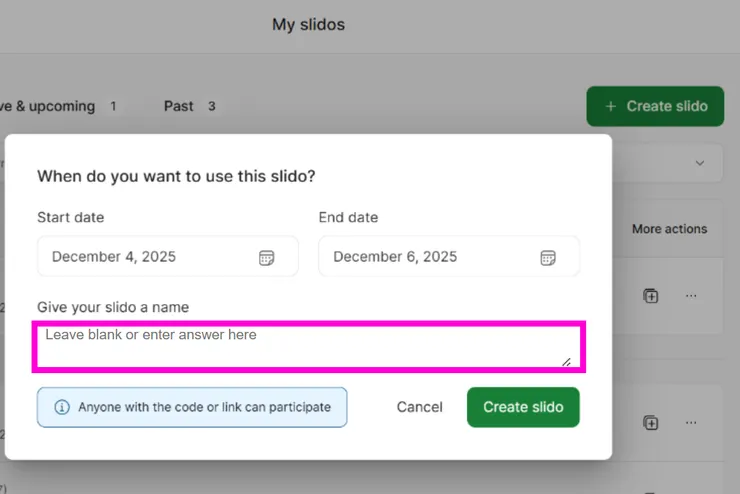Open the Start date calendar icon
This screenshot has width=740, height=494.
point(266,257)
